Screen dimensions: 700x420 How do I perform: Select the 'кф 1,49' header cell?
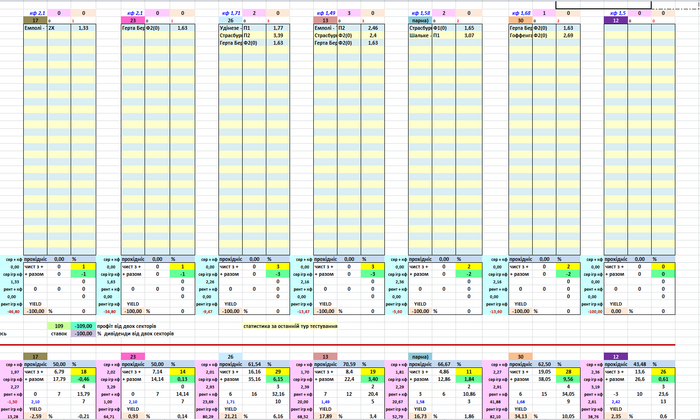(325, 13)
